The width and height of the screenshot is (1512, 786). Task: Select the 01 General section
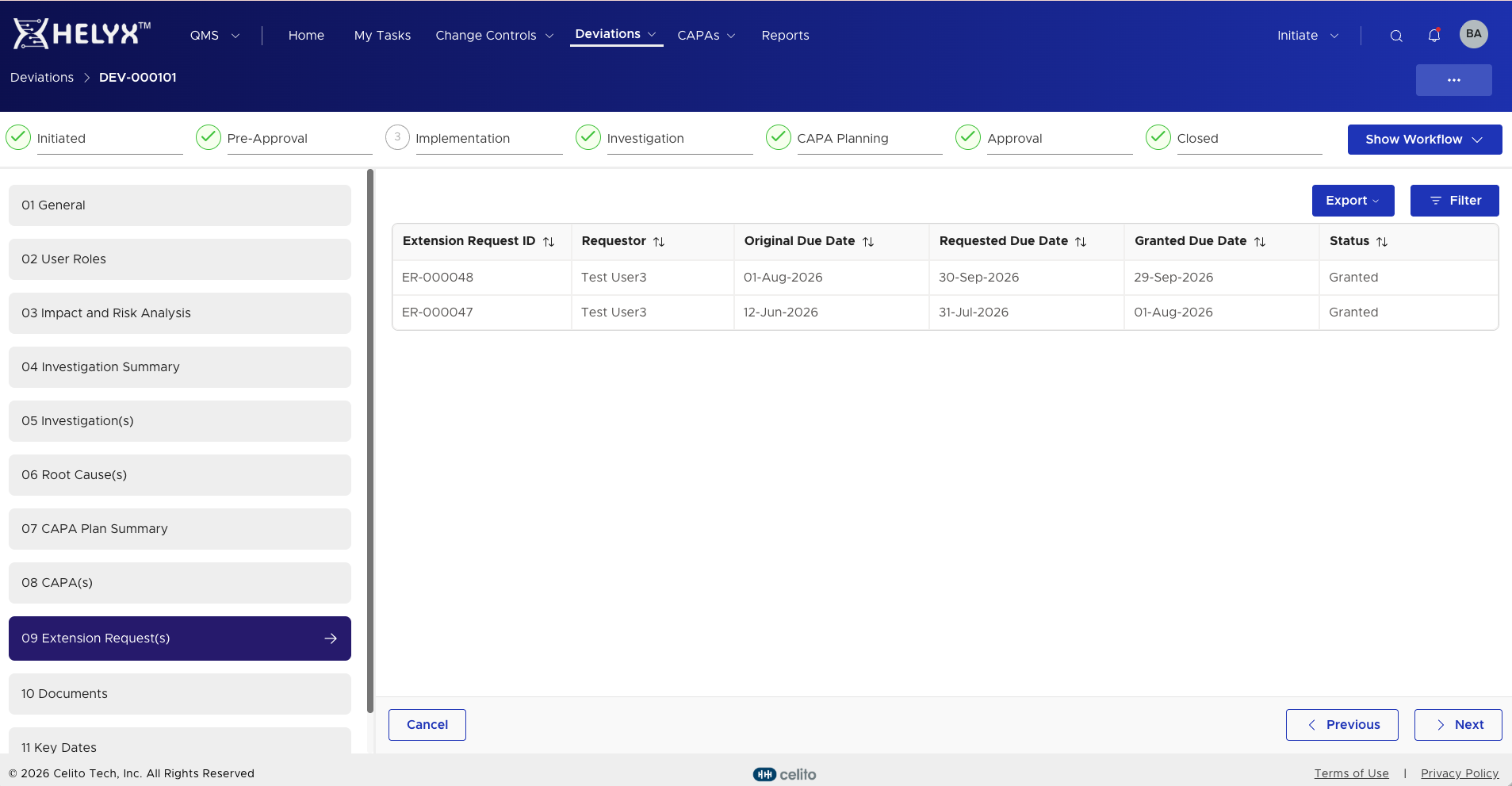click(180, 205)
